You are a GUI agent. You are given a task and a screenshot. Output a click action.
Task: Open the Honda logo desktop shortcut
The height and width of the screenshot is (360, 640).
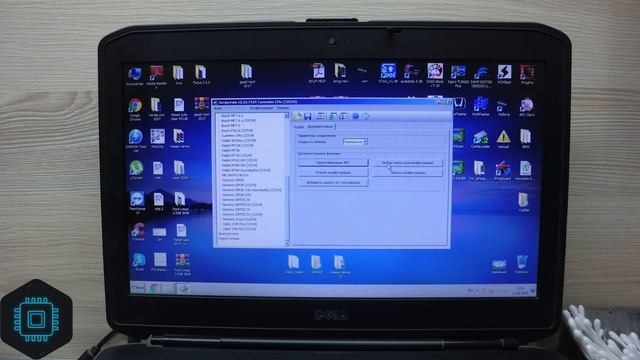(459, 107)
